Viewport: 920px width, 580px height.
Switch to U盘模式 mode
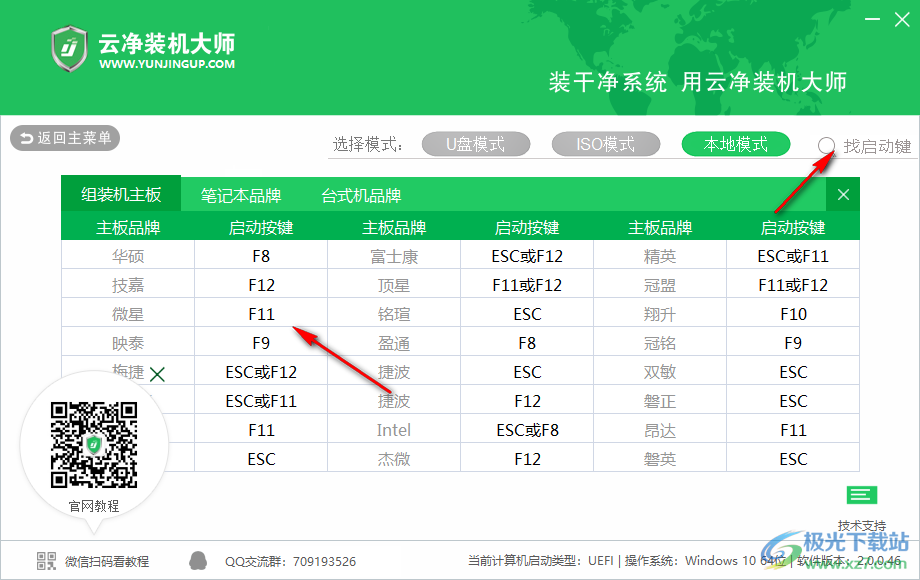pyautogui.click(x=476, y=144)
